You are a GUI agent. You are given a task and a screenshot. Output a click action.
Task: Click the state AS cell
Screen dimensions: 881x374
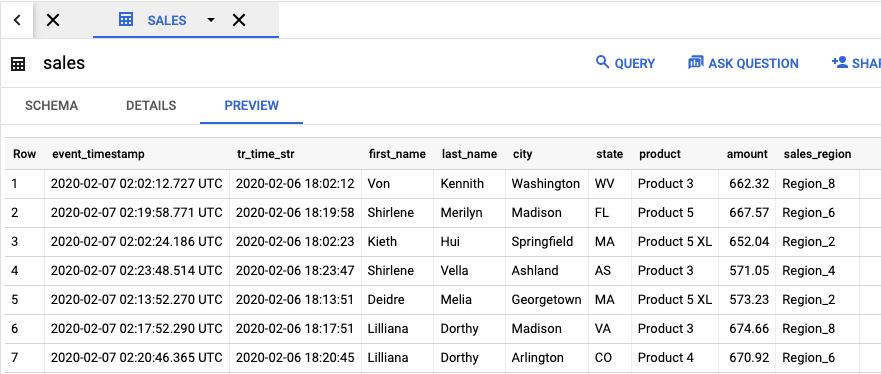point(603,271)
